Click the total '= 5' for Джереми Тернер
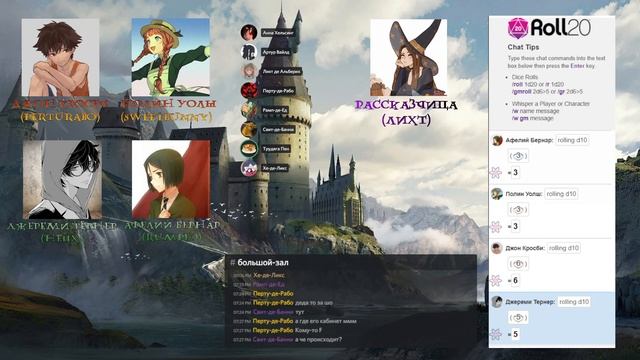 tap(513, 334)
